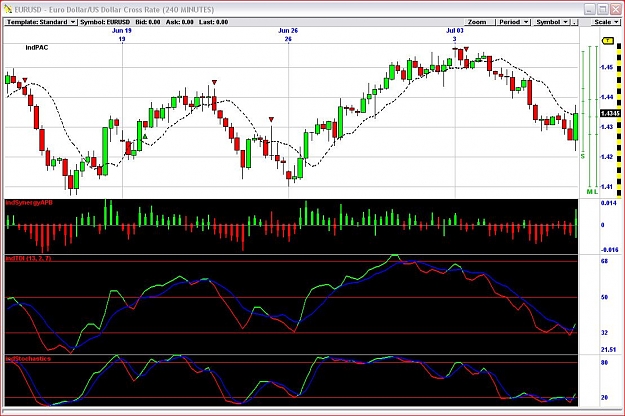
Task: Open the Template: Standard dropdown
Action: point(41,22)
